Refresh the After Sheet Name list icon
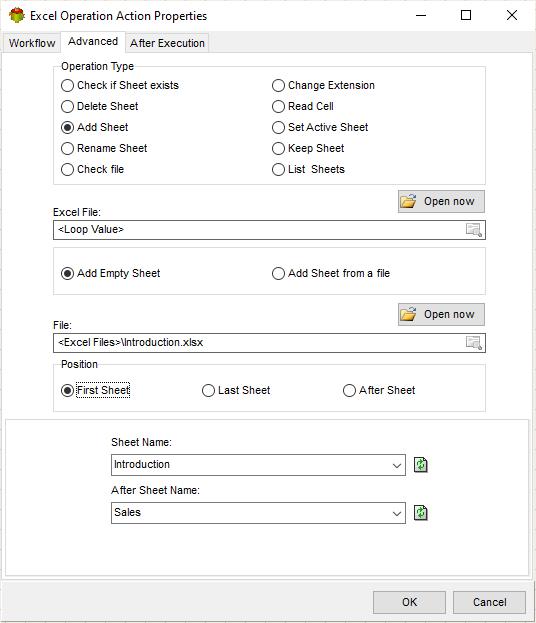This screenshot has width=536, height=623. pyautogui.click(x=421, y=513)
